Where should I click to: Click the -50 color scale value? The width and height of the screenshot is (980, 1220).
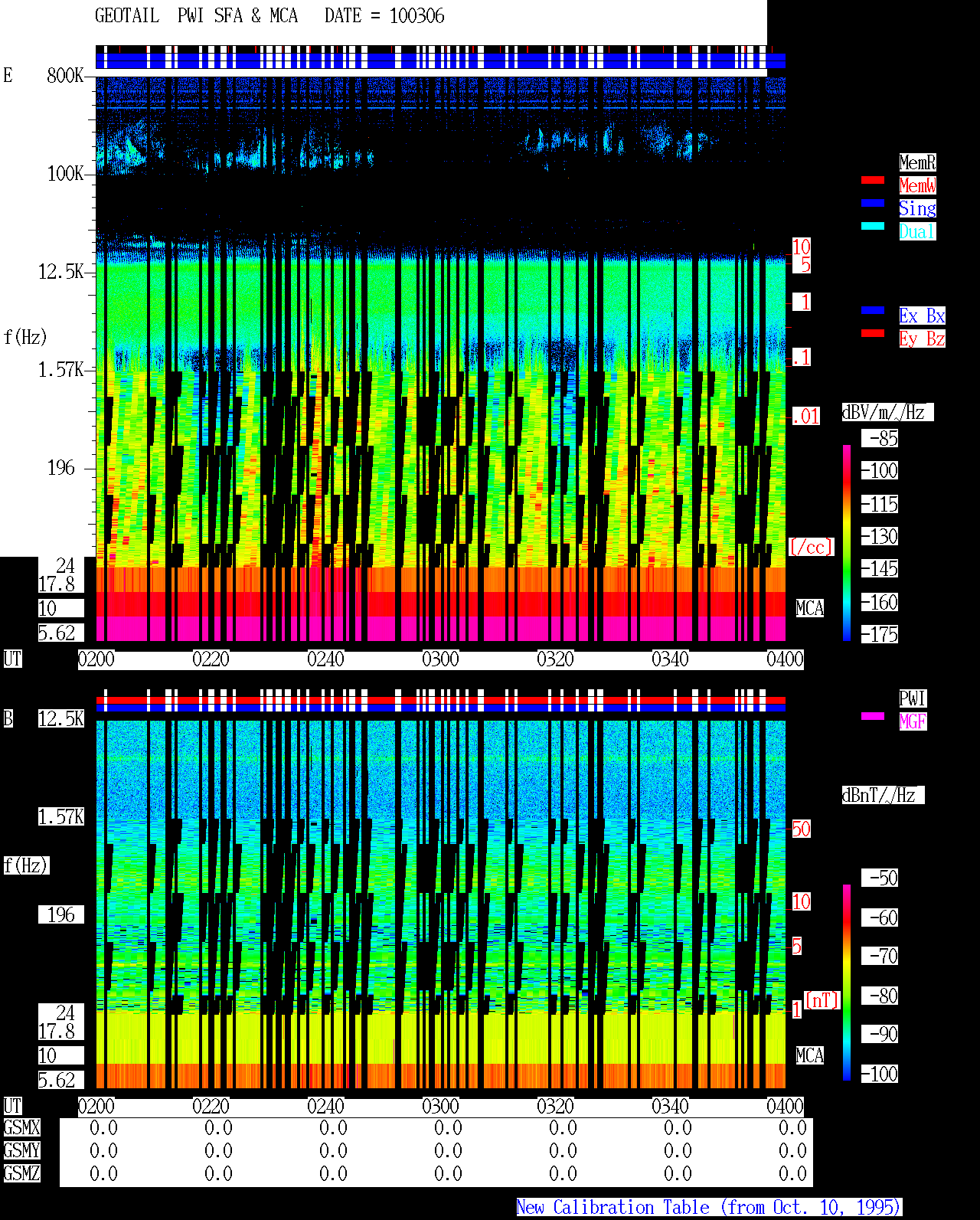point(880,878)
